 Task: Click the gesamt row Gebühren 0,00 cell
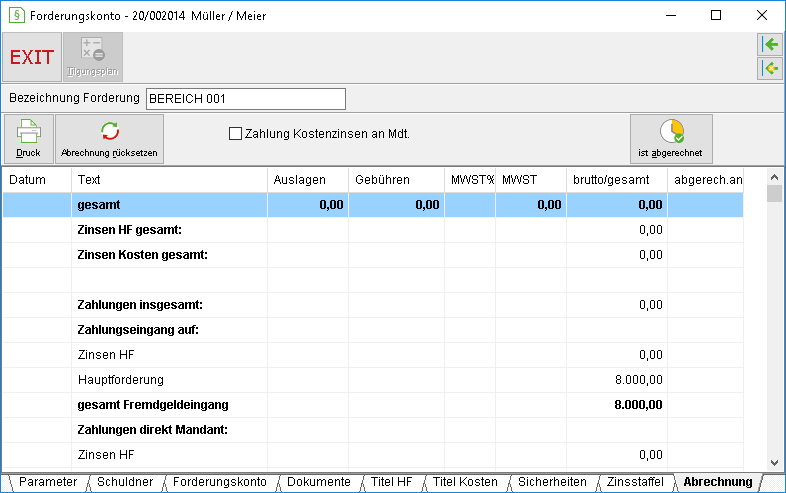(x=397, y=205)
